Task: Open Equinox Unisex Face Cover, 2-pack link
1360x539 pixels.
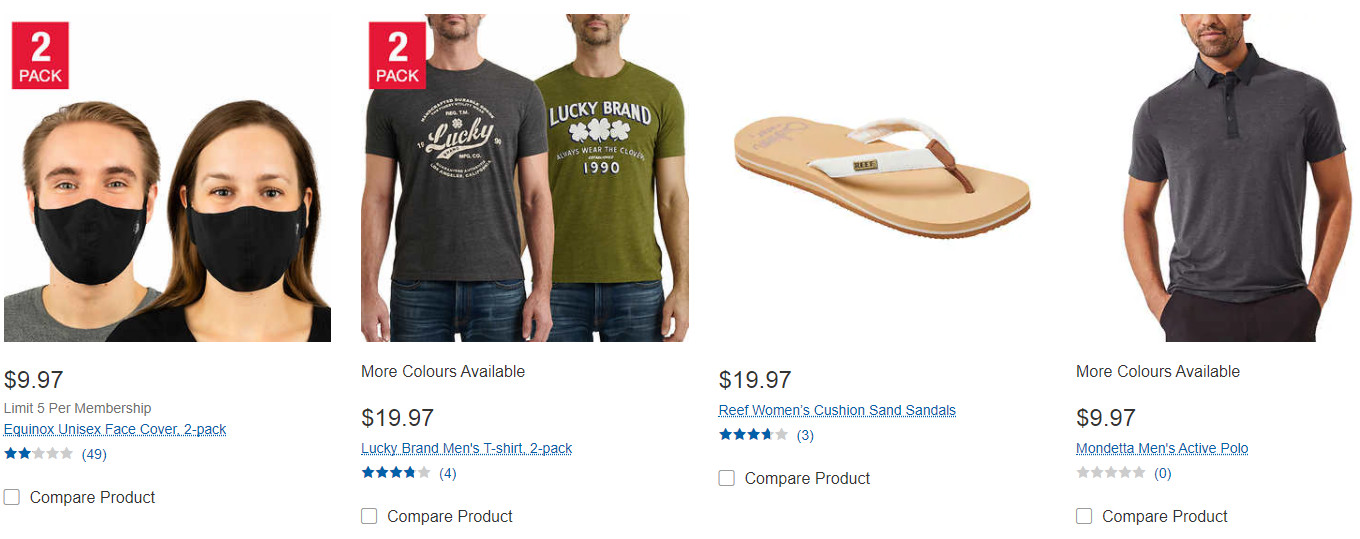Action: coord(115,429)
